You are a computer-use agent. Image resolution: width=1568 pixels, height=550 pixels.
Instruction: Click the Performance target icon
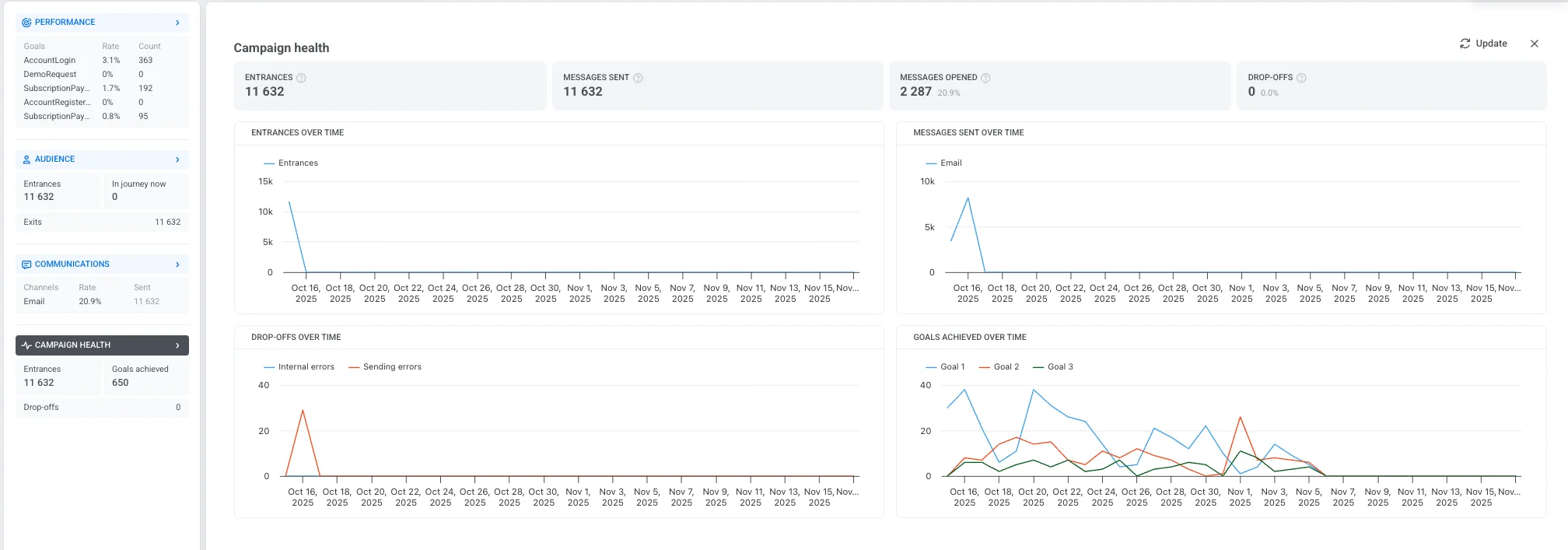pyautogui.click(x=26, y=23)
